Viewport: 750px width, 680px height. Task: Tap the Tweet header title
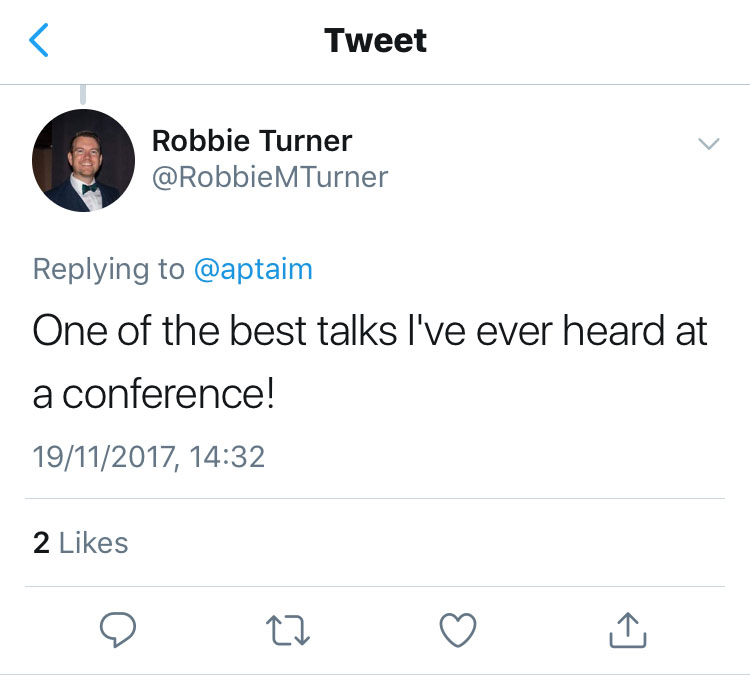pos(375,40)
